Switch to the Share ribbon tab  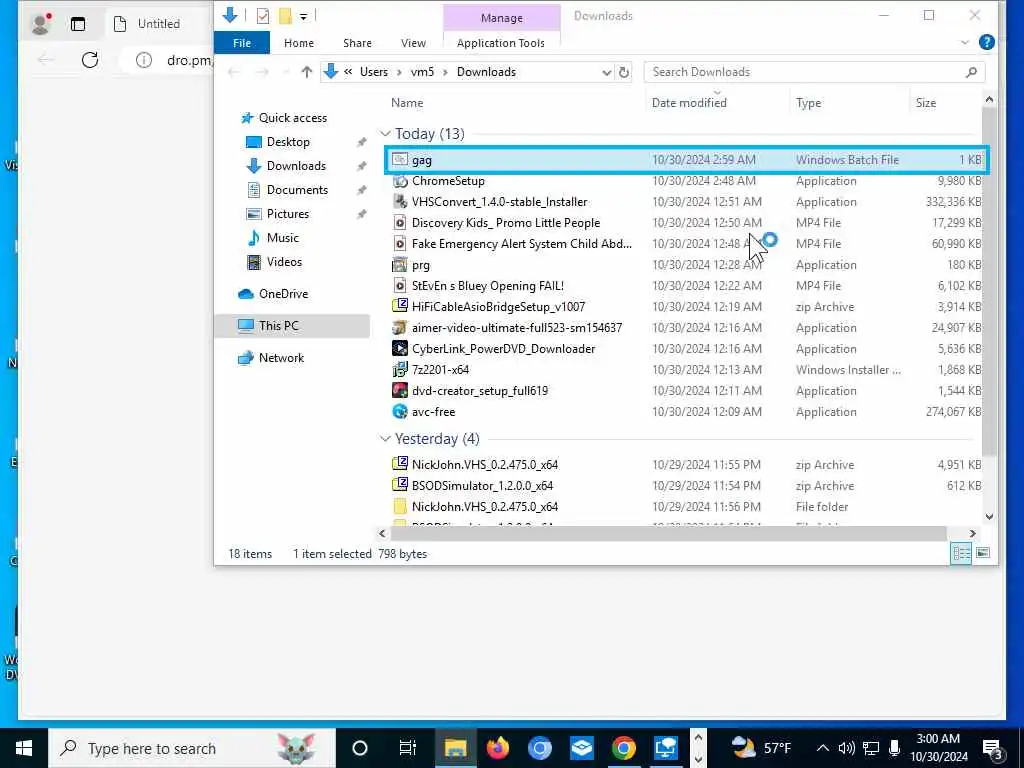(x=357, y=43)
